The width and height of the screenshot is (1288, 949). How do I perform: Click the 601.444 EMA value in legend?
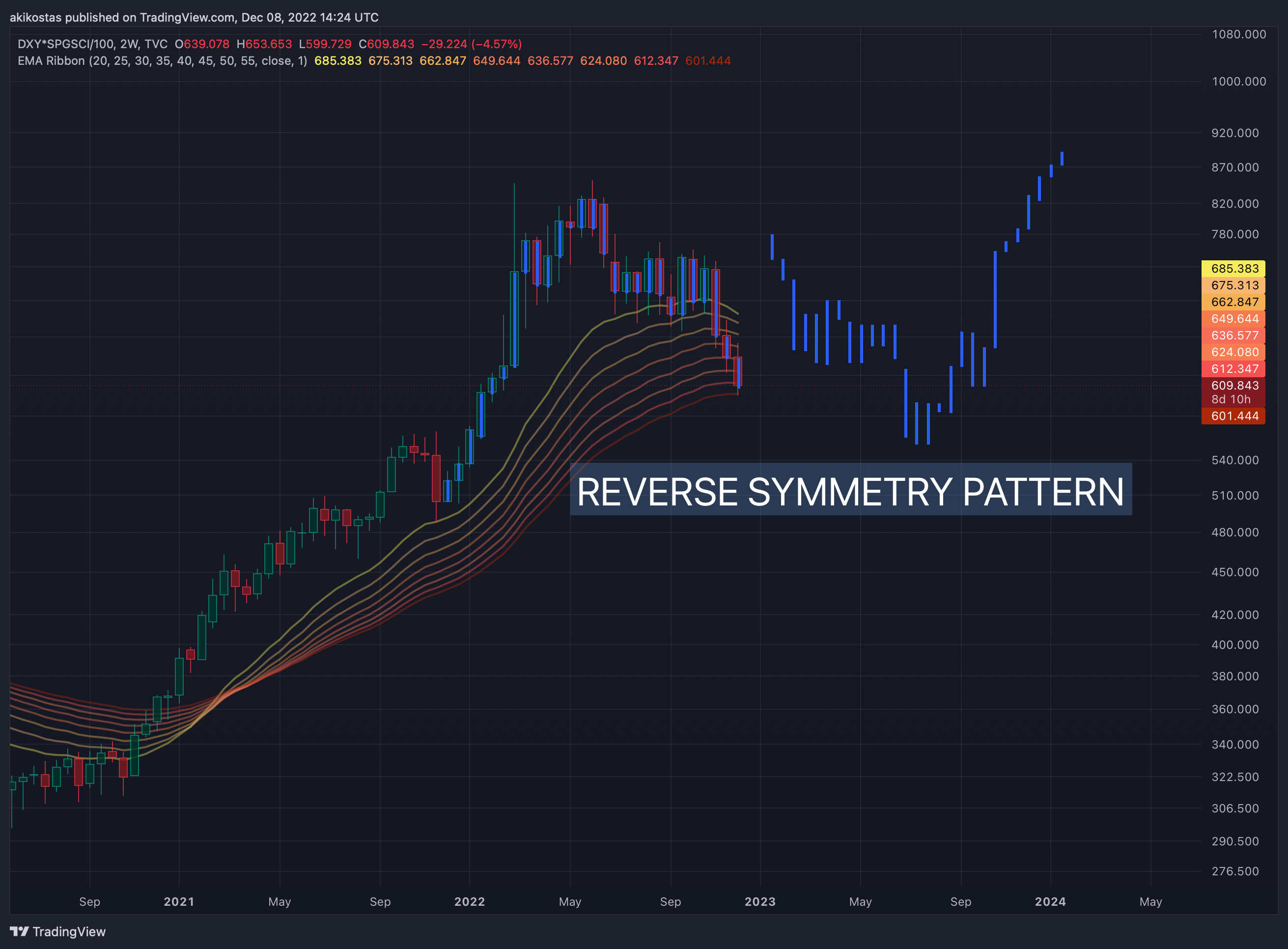[x=708, y=61]
